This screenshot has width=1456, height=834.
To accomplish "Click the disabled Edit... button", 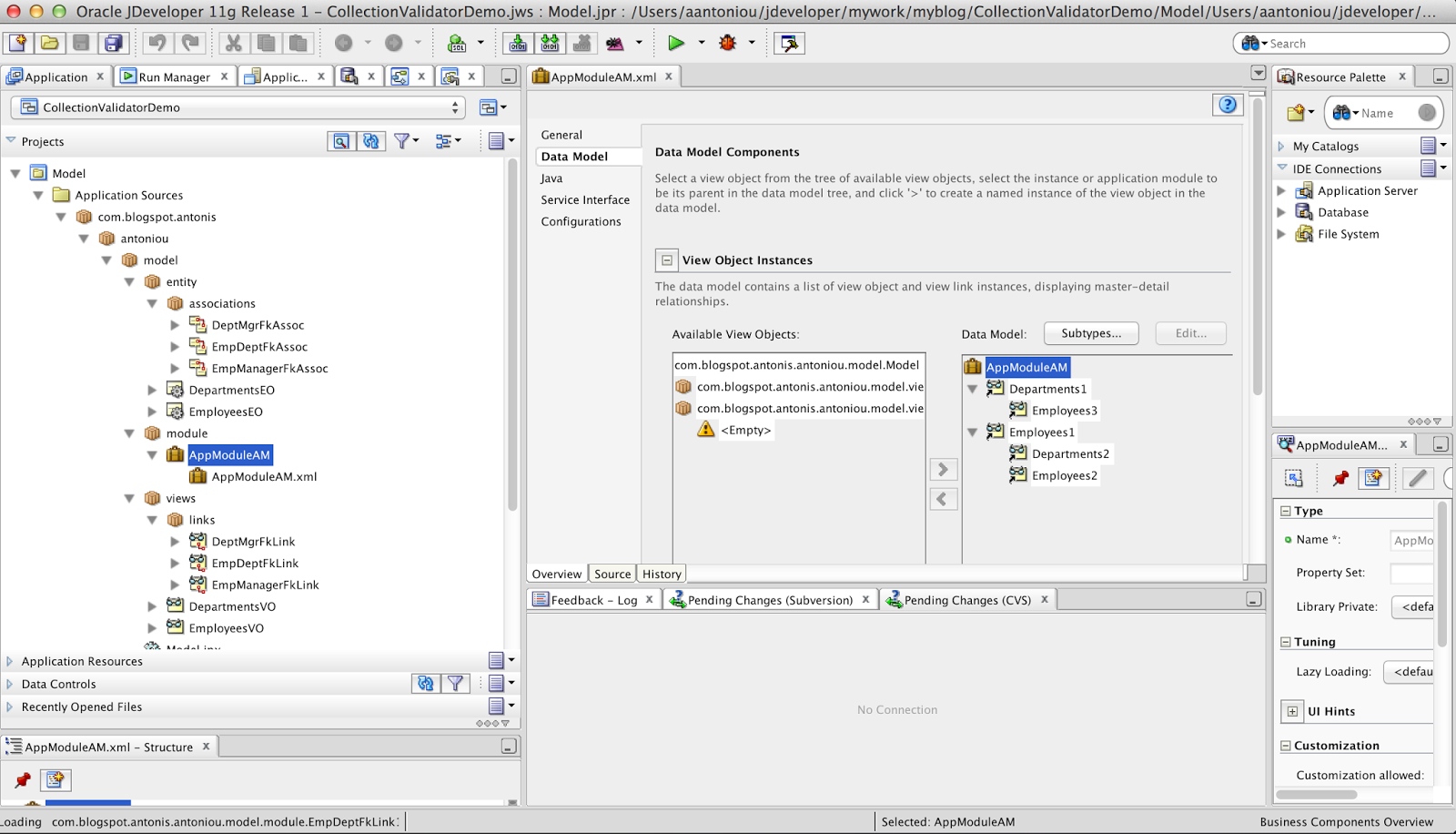I will 1190,333.
